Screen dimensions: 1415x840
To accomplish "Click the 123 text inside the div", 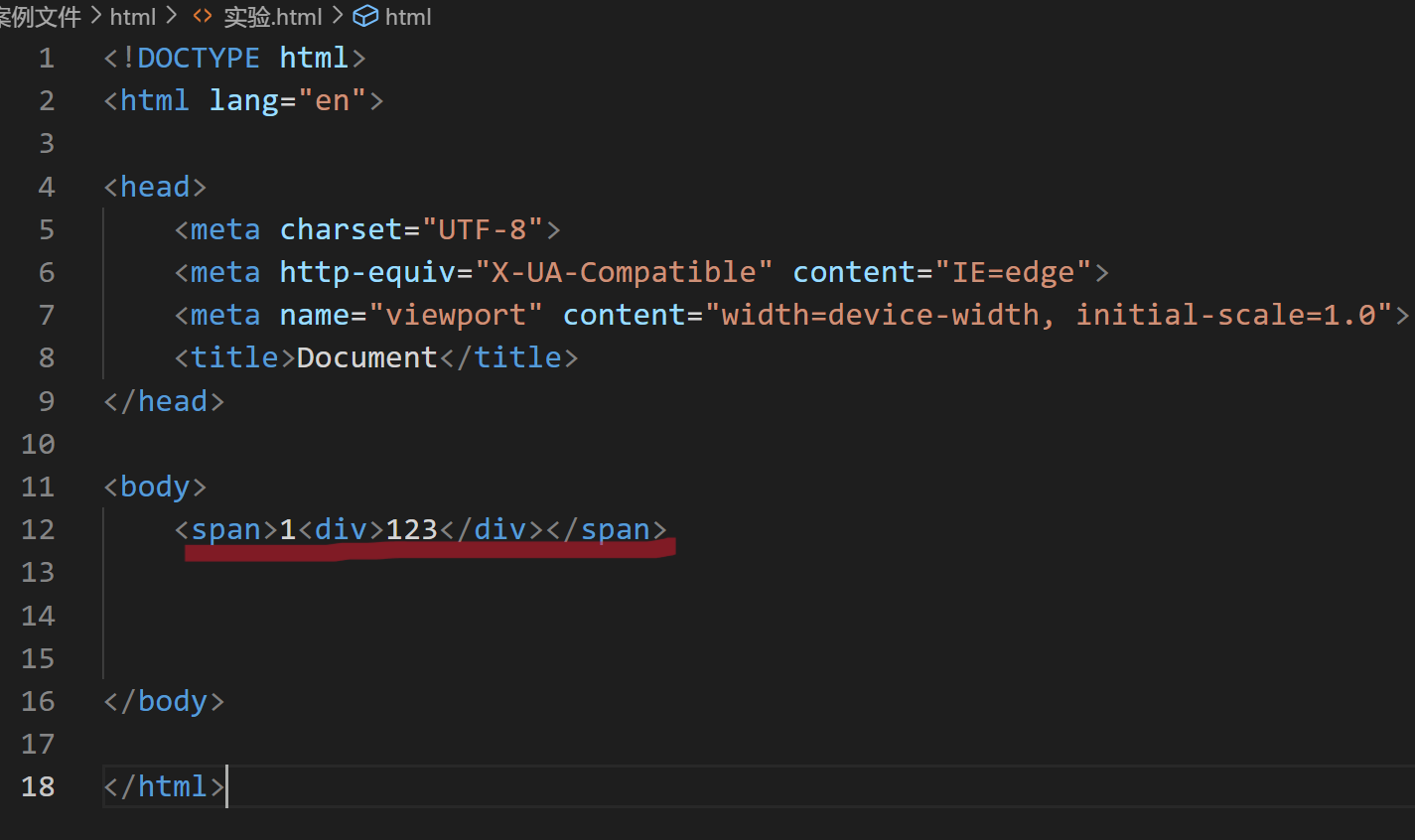I will (x=412, y=529).
